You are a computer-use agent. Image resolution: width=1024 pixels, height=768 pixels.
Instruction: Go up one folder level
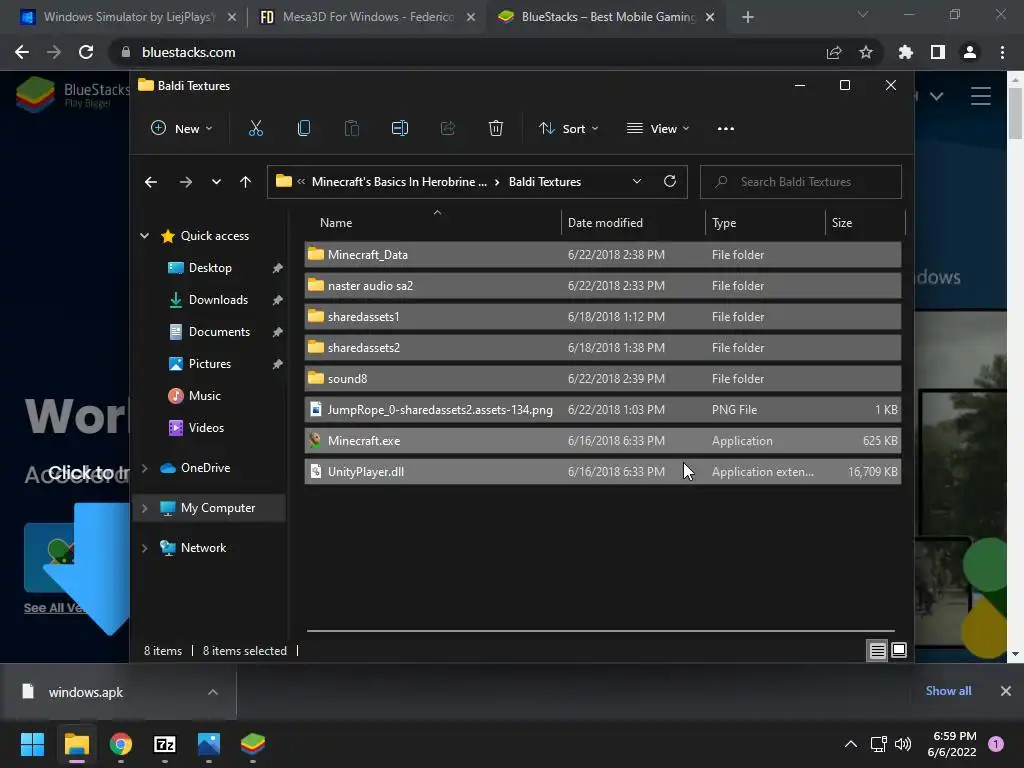point(246,182)
